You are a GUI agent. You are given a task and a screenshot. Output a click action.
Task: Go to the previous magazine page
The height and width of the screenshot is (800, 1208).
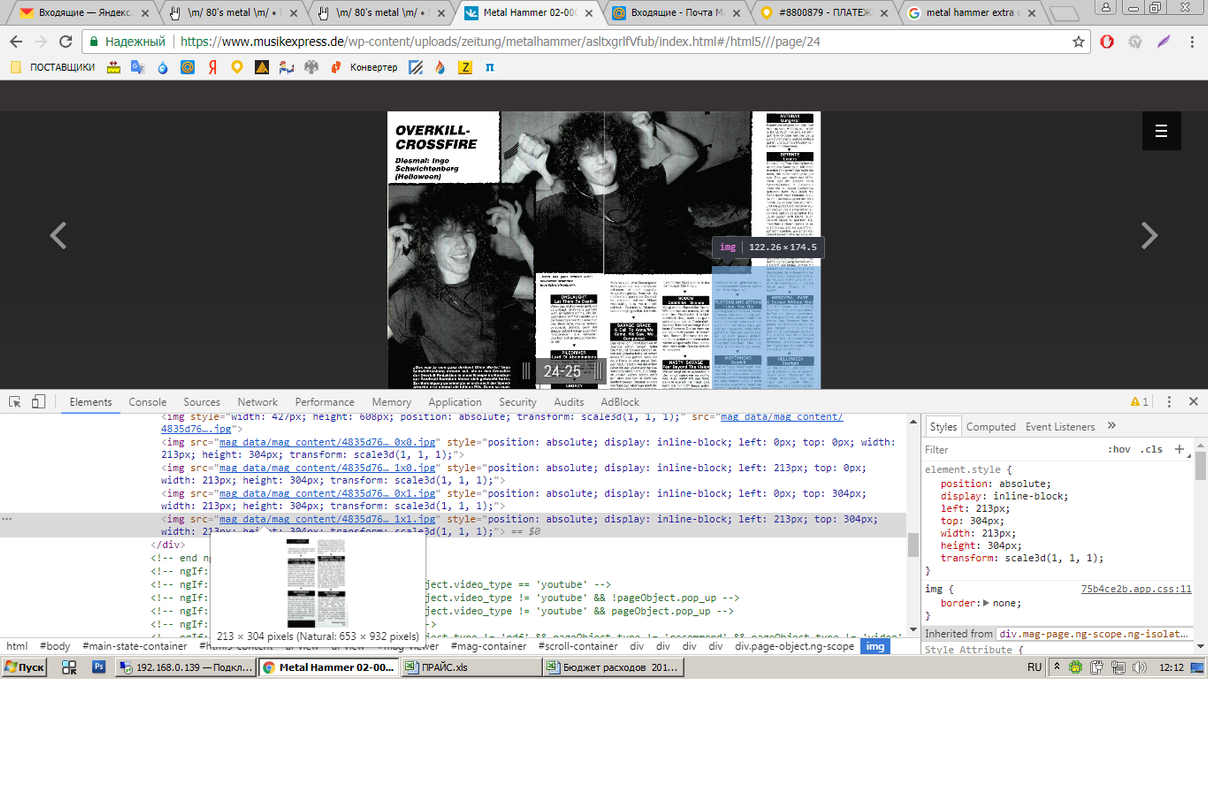point(58,236)
